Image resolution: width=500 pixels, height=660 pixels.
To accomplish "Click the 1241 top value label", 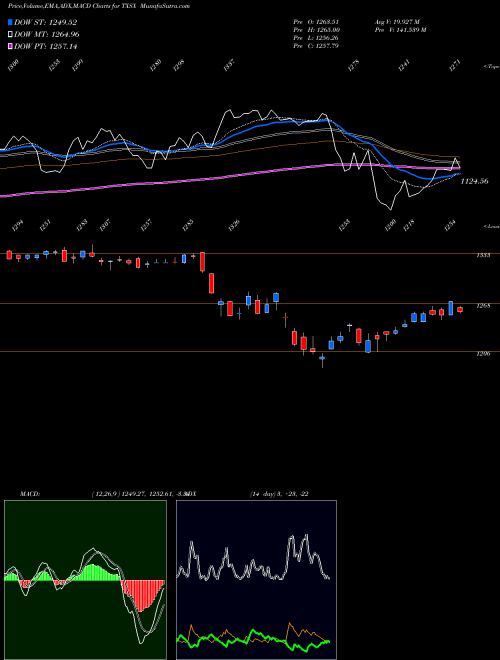I will 404,67.
